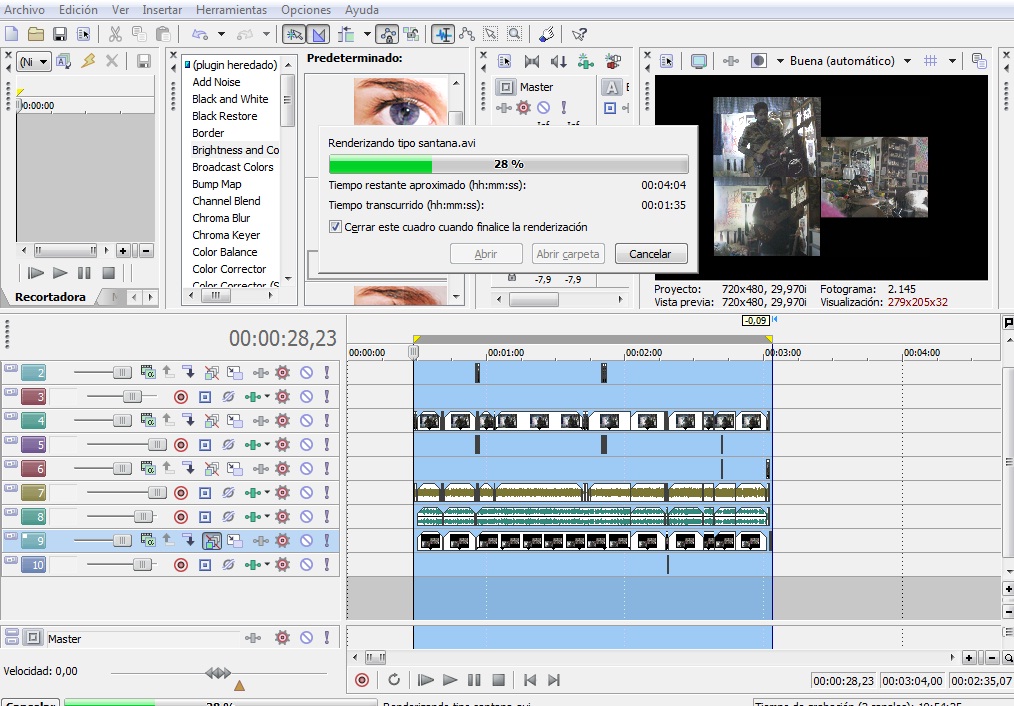Open the Herramientas menu

coord(231,10)
